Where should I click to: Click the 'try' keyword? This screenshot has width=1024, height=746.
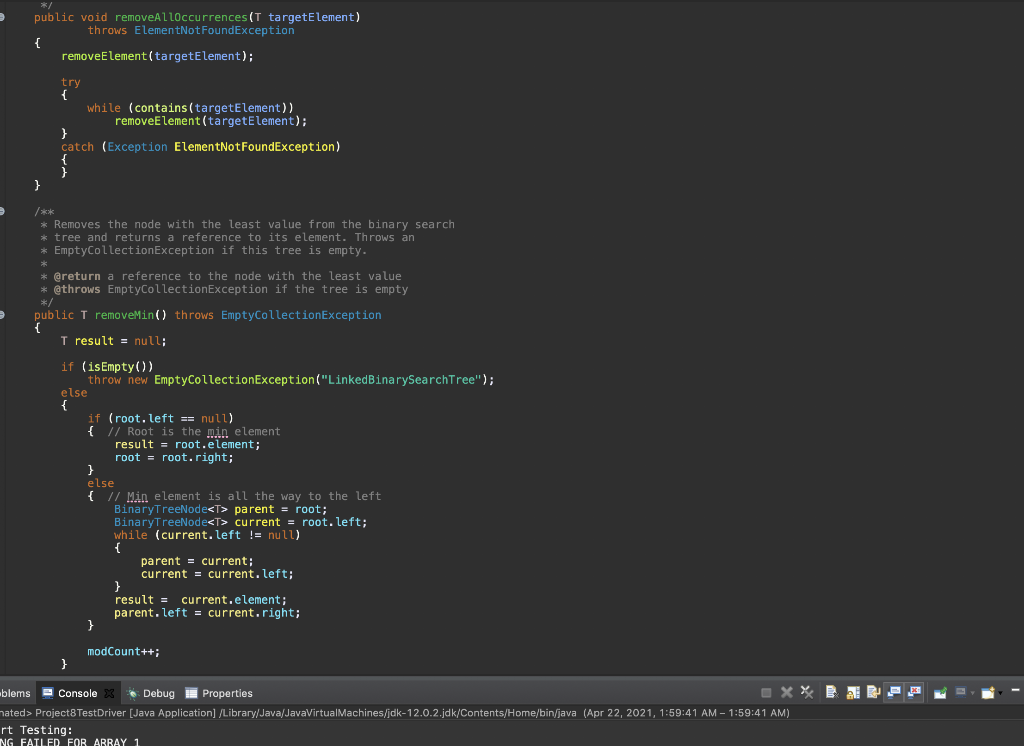(71, 82)
